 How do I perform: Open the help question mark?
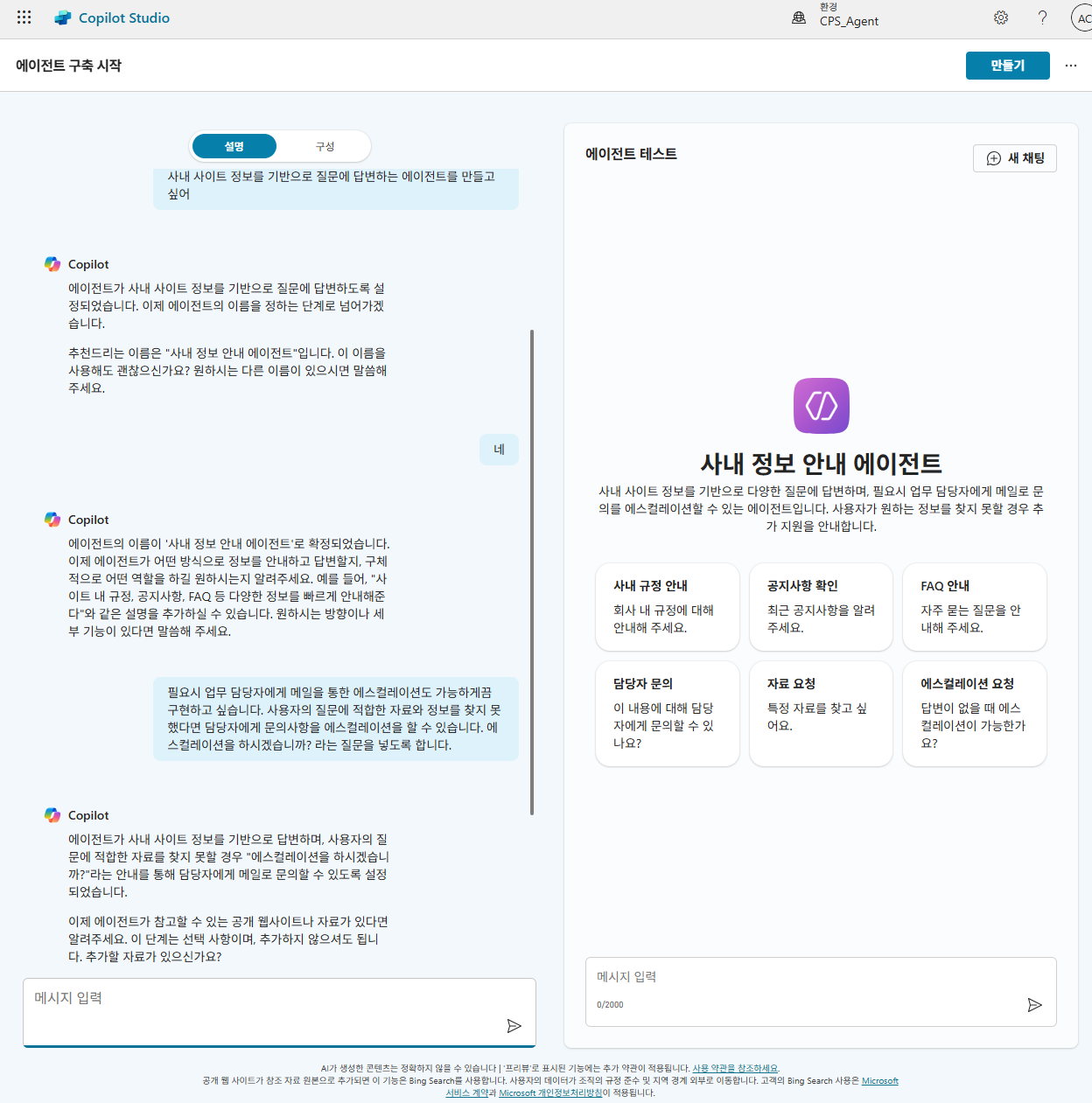coord(1042,17)
